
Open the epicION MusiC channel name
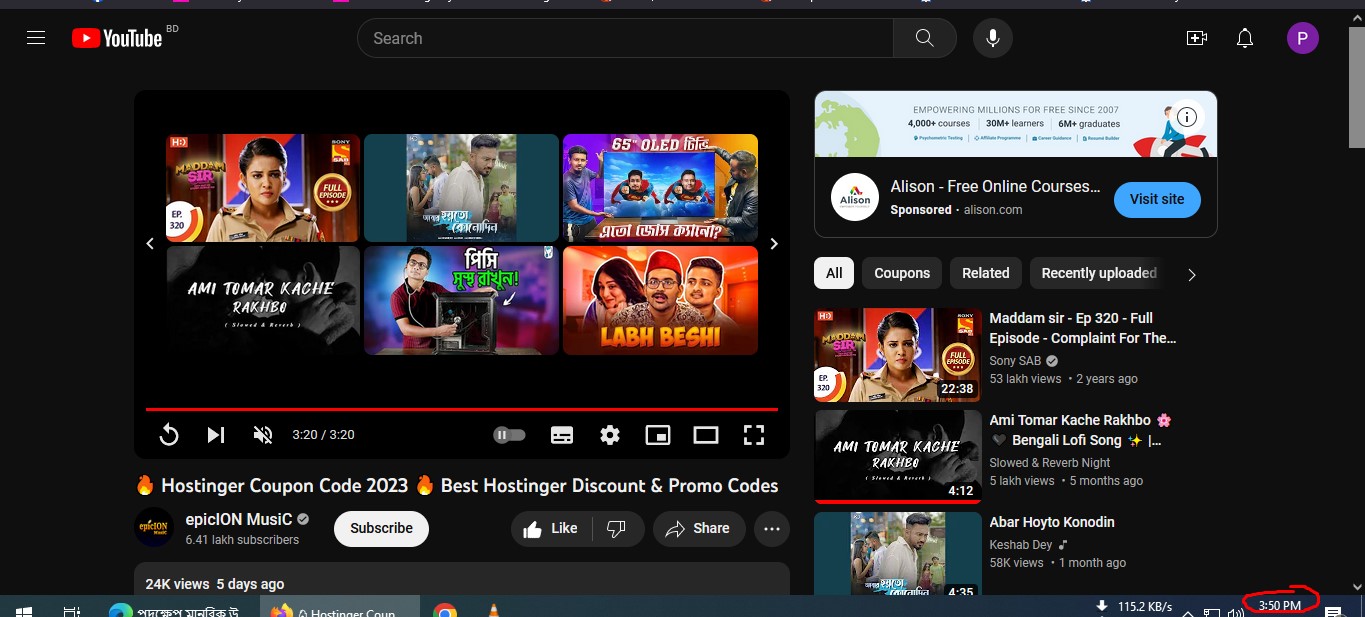pyautogui.click(x=239, y=519)
